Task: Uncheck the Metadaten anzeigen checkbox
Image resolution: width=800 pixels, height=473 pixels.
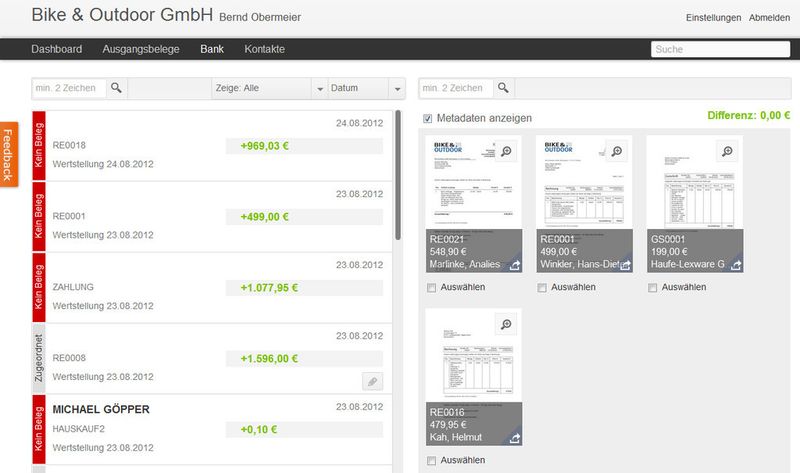Action: (428, 118)
